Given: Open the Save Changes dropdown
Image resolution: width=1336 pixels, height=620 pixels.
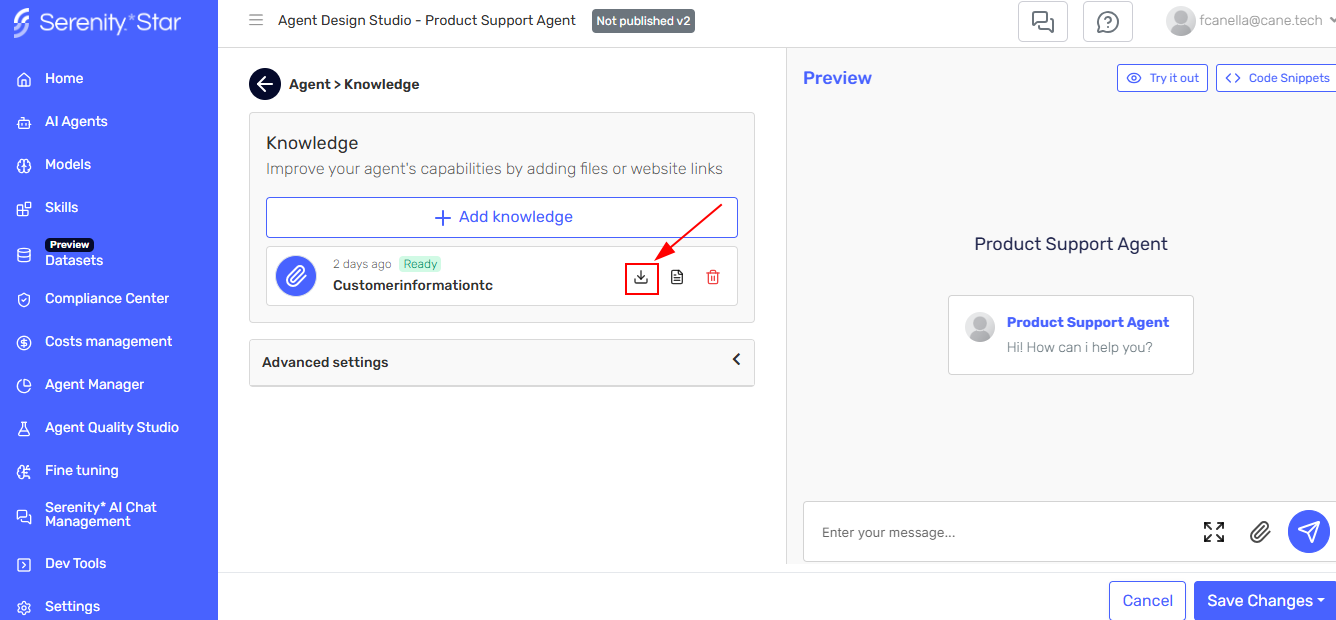Looking at the screenshot, I should 1264,600.
